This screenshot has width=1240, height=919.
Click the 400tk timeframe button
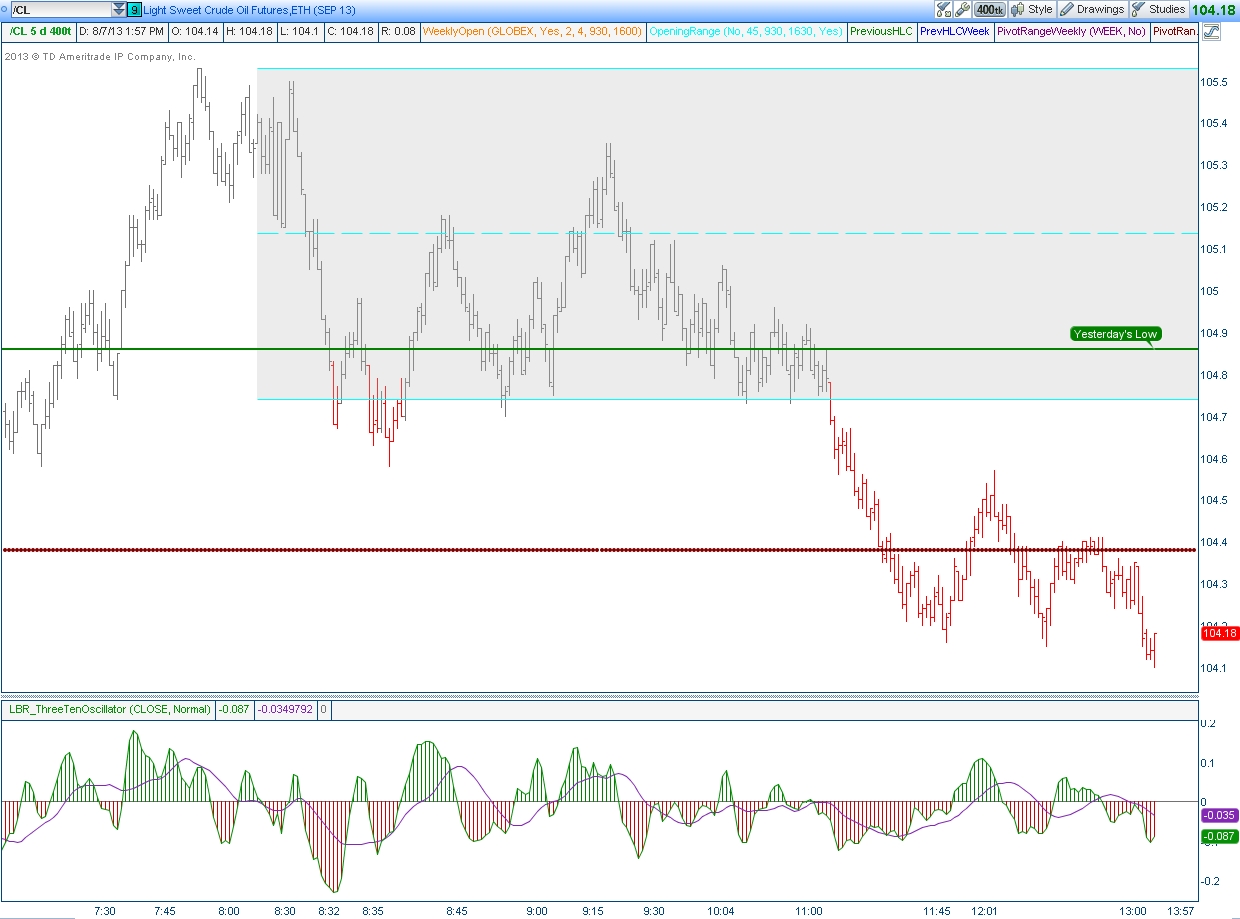[x=989, y=9]
